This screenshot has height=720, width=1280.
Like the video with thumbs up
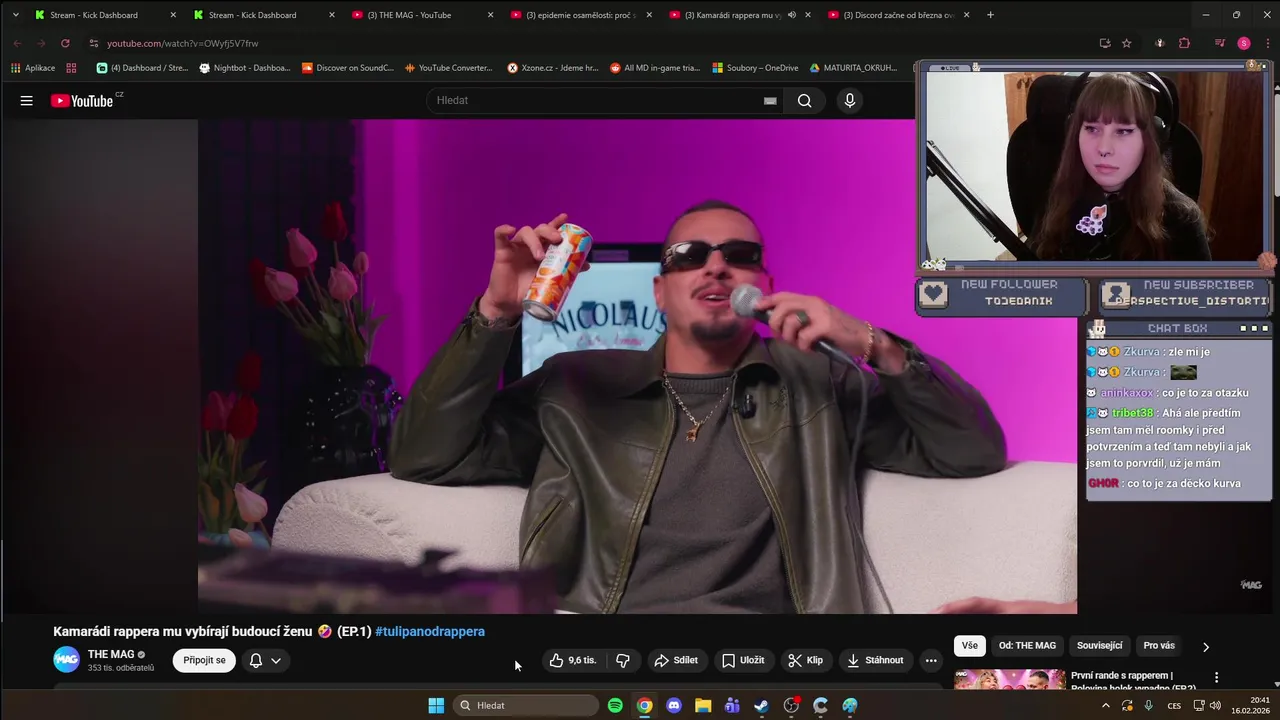pyautogui.click(x=573, y=660)
